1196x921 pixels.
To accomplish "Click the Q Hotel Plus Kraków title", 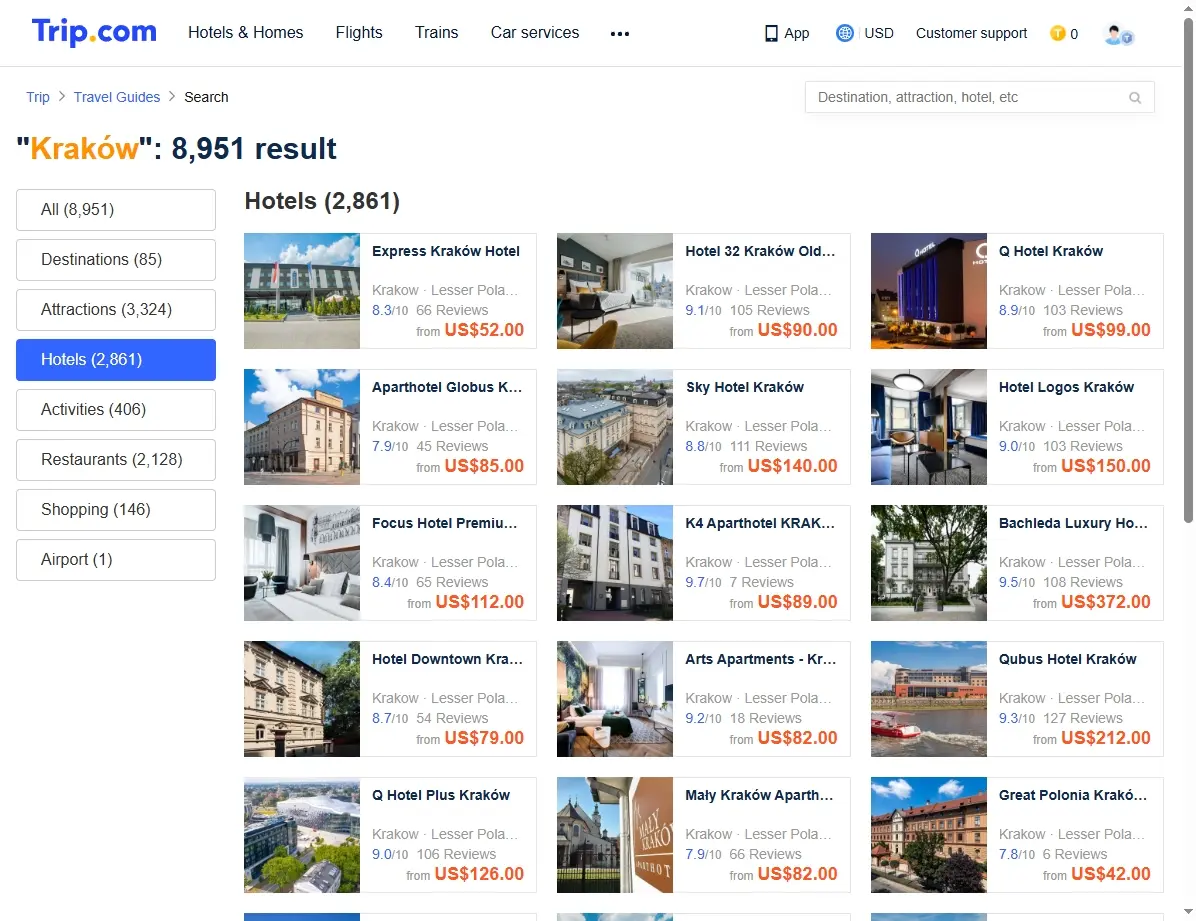I will click(x=441, y=795).
